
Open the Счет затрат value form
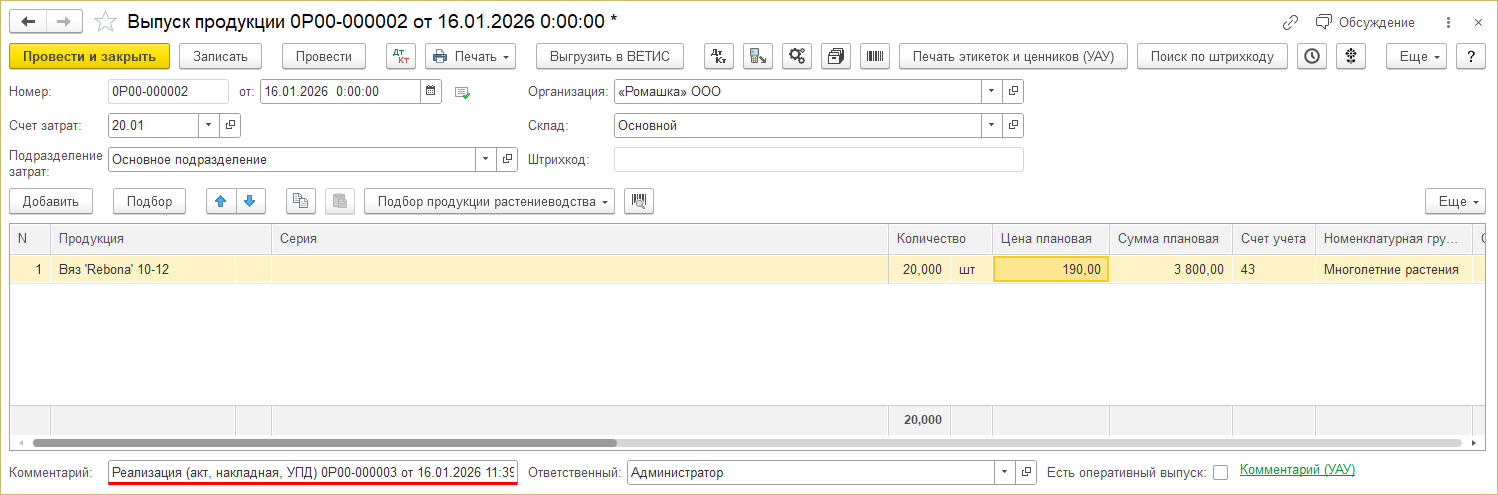pyautogui.click(x=231, y=126)
